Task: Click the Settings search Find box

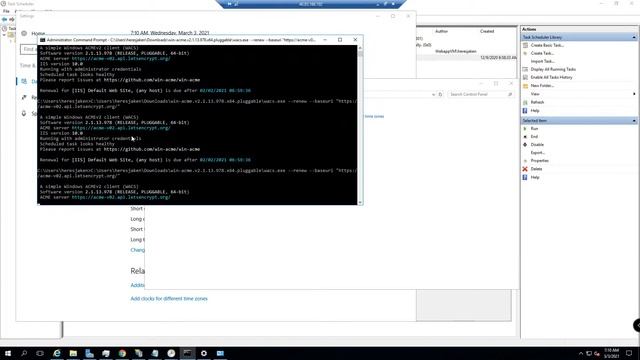Action: pos(29,49)
